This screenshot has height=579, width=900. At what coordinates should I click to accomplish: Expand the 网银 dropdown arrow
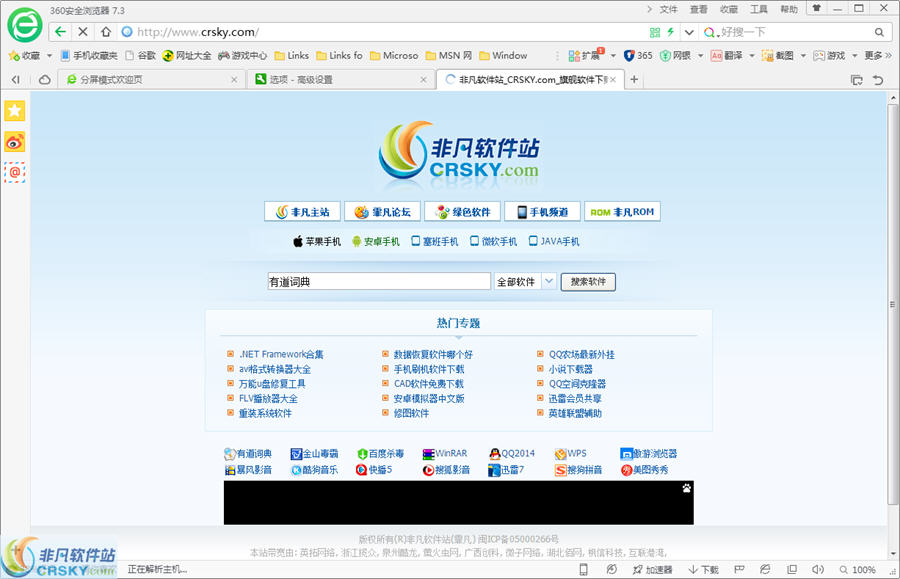pos(700,56)
